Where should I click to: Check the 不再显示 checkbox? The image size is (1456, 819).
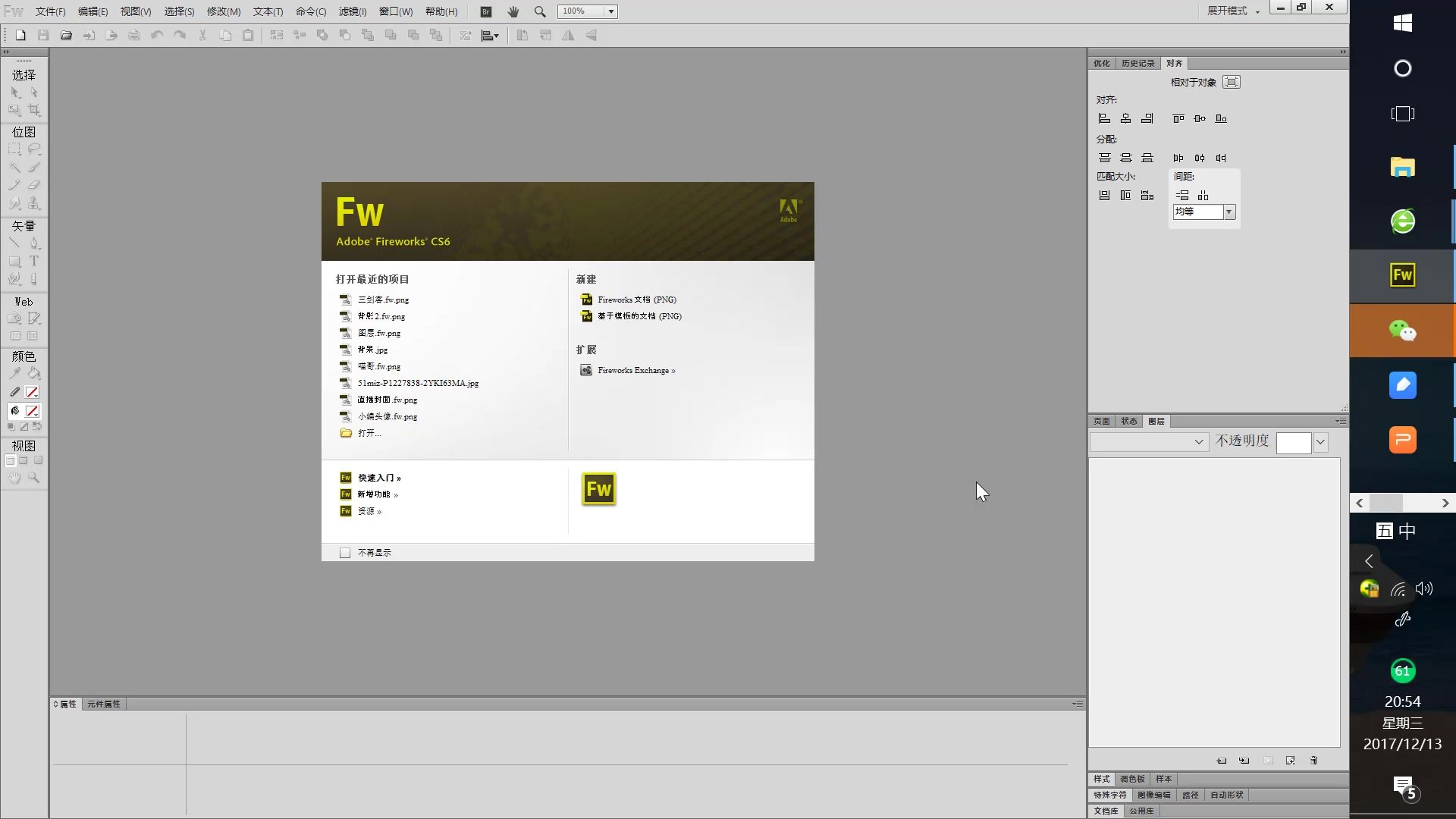tap(345, 553)
